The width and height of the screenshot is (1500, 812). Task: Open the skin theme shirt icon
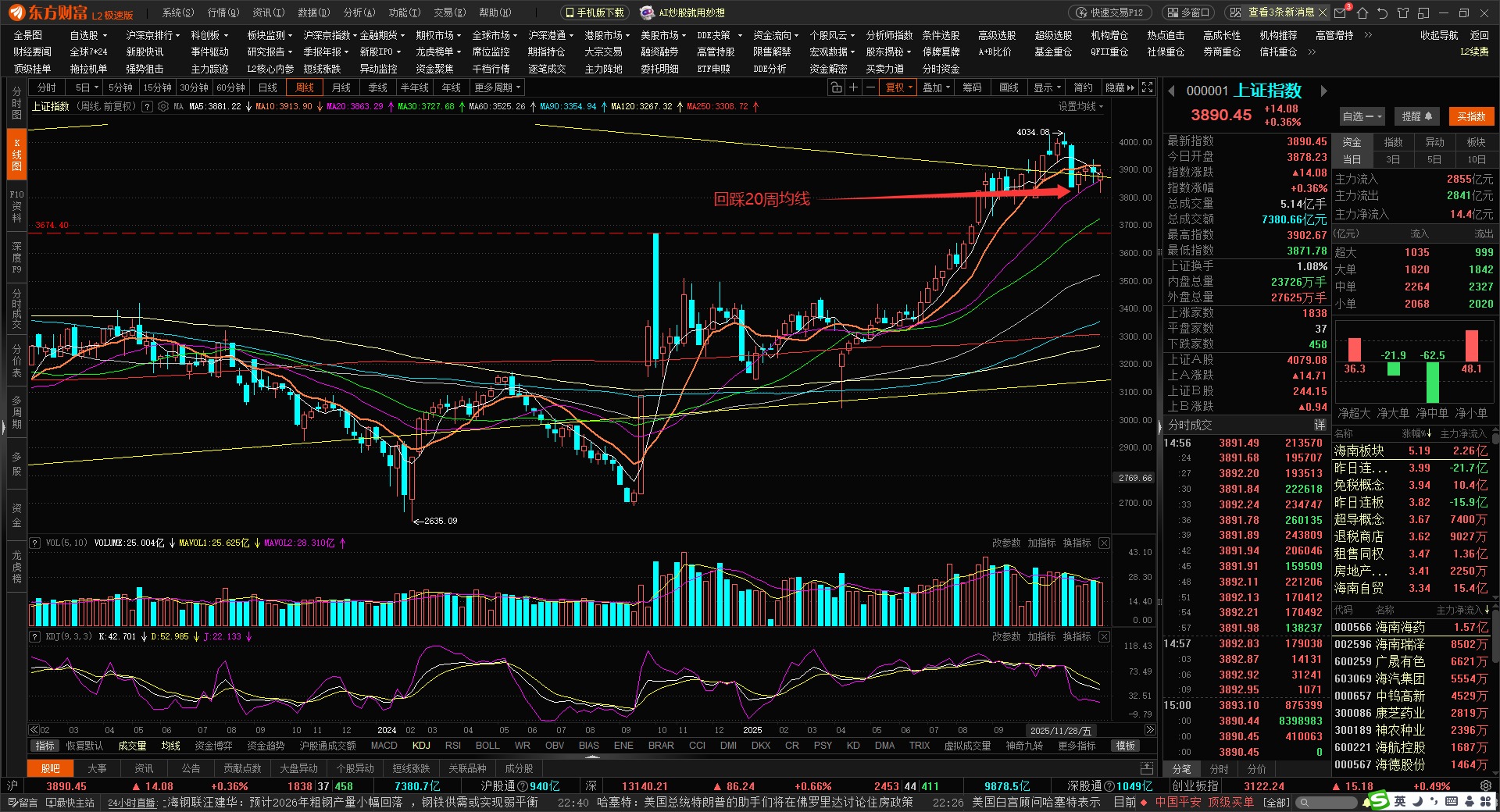click(x=1403, y=12)
